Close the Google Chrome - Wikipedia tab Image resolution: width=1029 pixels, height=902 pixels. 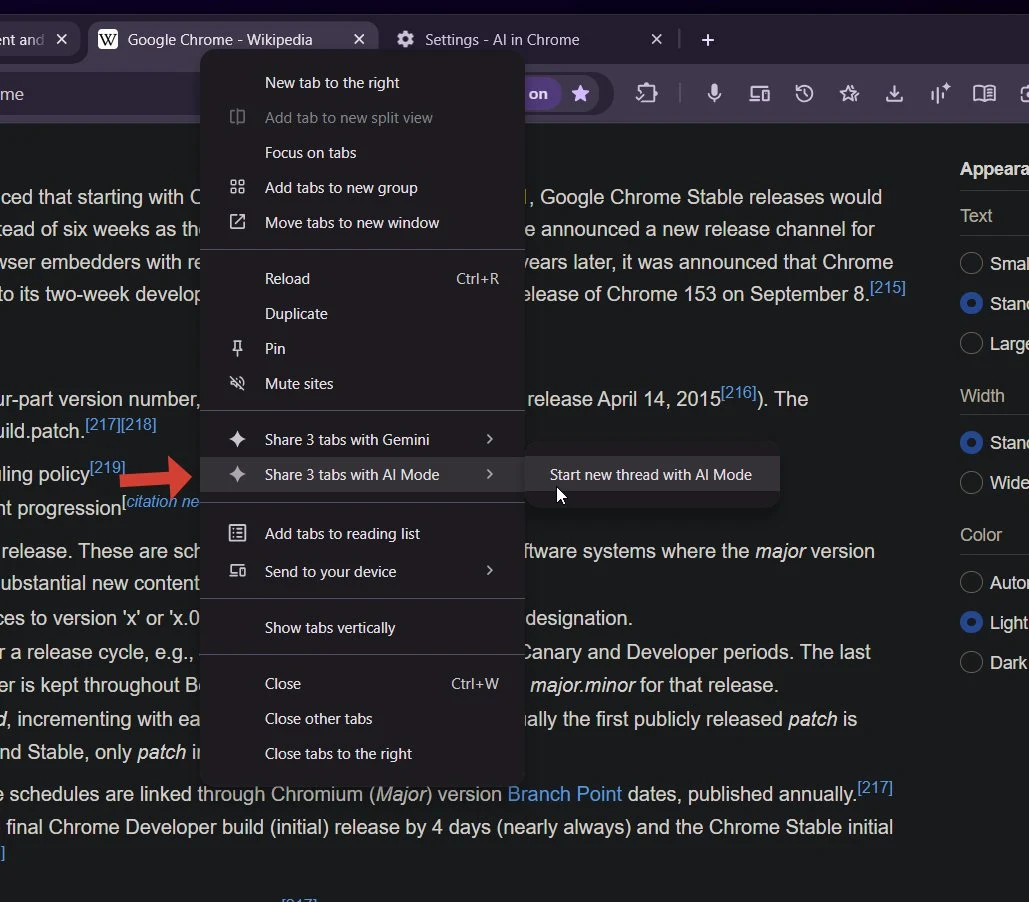(359, 39)
